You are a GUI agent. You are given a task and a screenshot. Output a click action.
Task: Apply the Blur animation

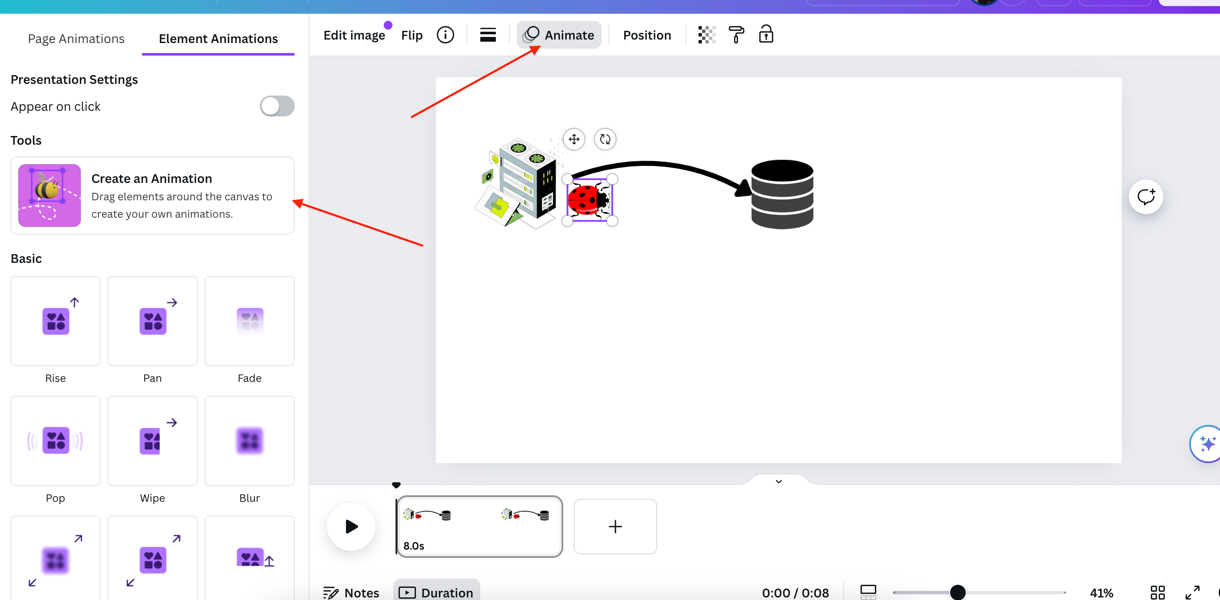[250, 441]
